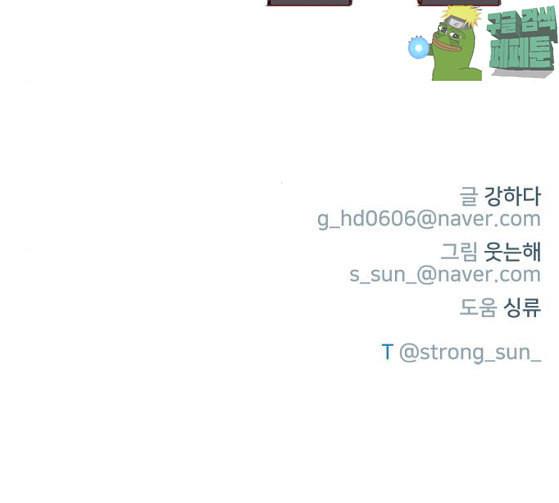The image size is (559, 503).
Task: Select the artist name 웃는해
Action: 512,252
